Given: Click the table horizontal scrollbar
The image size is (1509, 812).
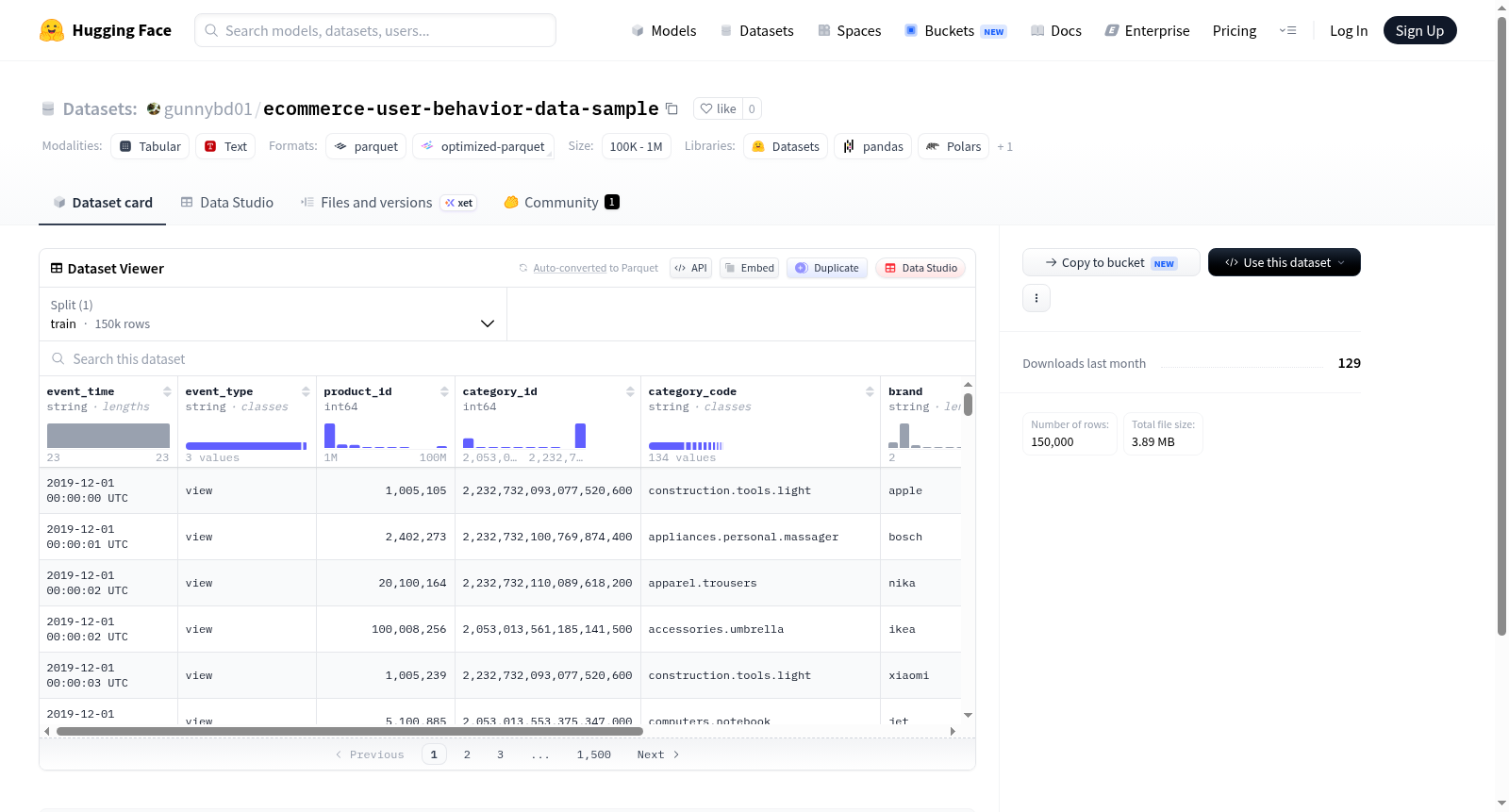Looking at the screenshot, I should point(350,731).
